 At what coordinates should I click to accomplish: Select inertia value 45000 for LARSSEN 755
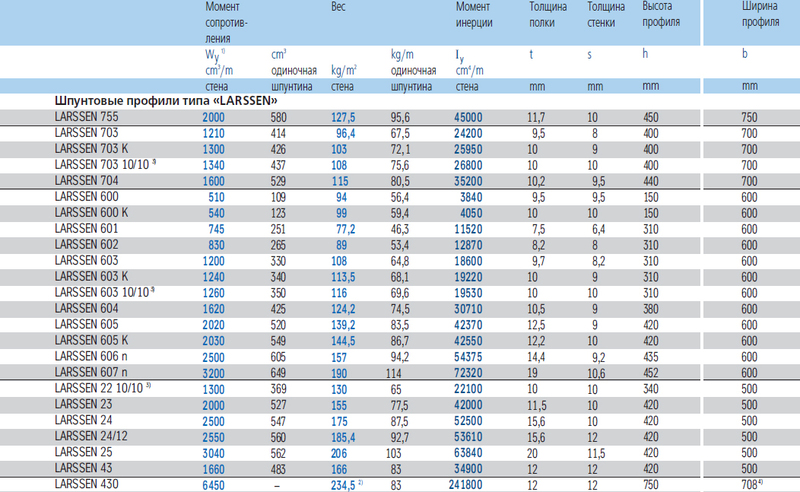coord(468,117)
